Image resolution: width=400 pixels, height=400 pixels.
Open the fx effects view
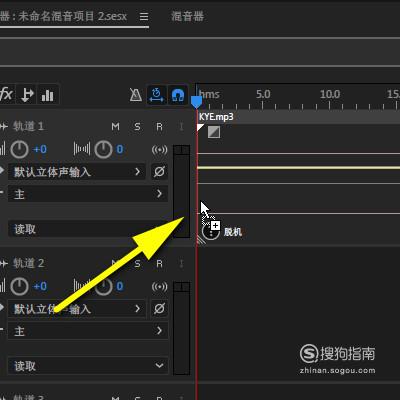[x=6, y=95]
